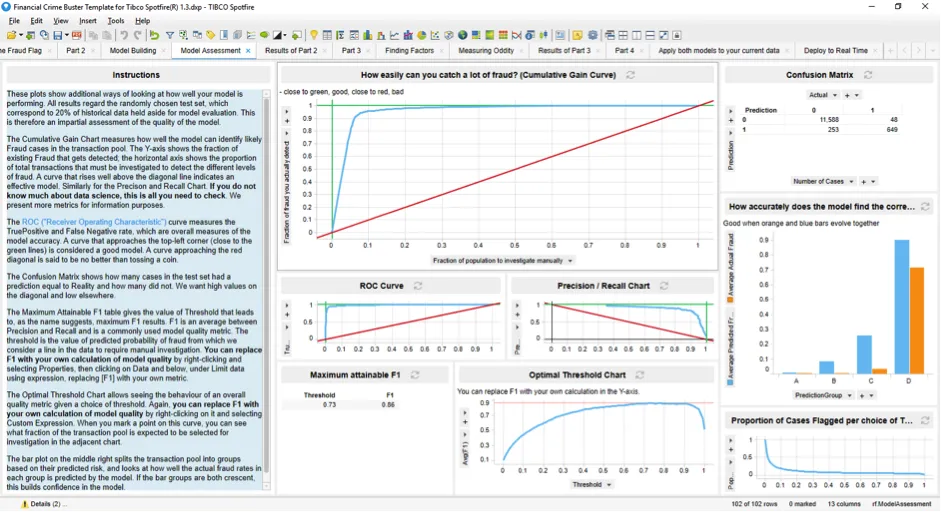Click orange Average Actual Fraud legend swatch
The height and width of the screenshot is (512, 941).
click(x=730, y=298)
